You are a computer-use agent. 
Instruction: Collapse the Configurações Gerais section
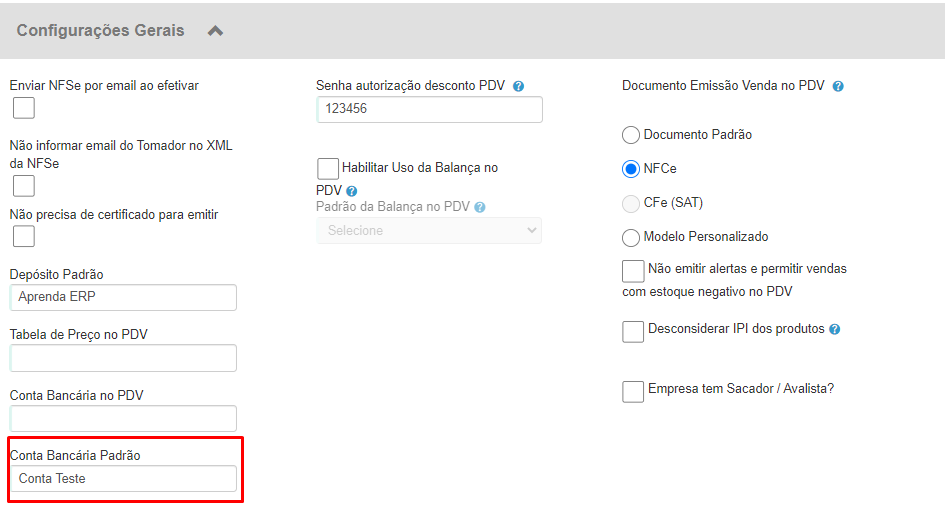pos(215,31)
